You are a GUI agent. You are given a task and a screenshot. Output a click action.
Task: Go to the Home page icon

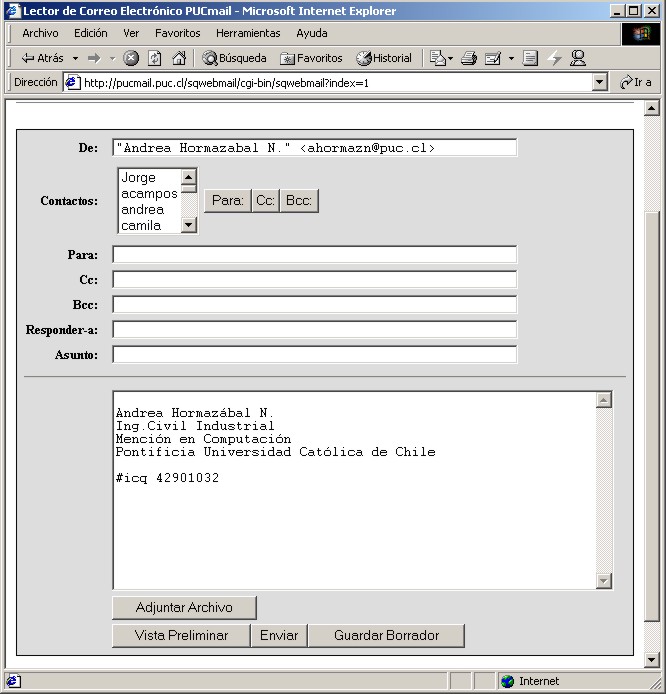[x=179, y=58]
